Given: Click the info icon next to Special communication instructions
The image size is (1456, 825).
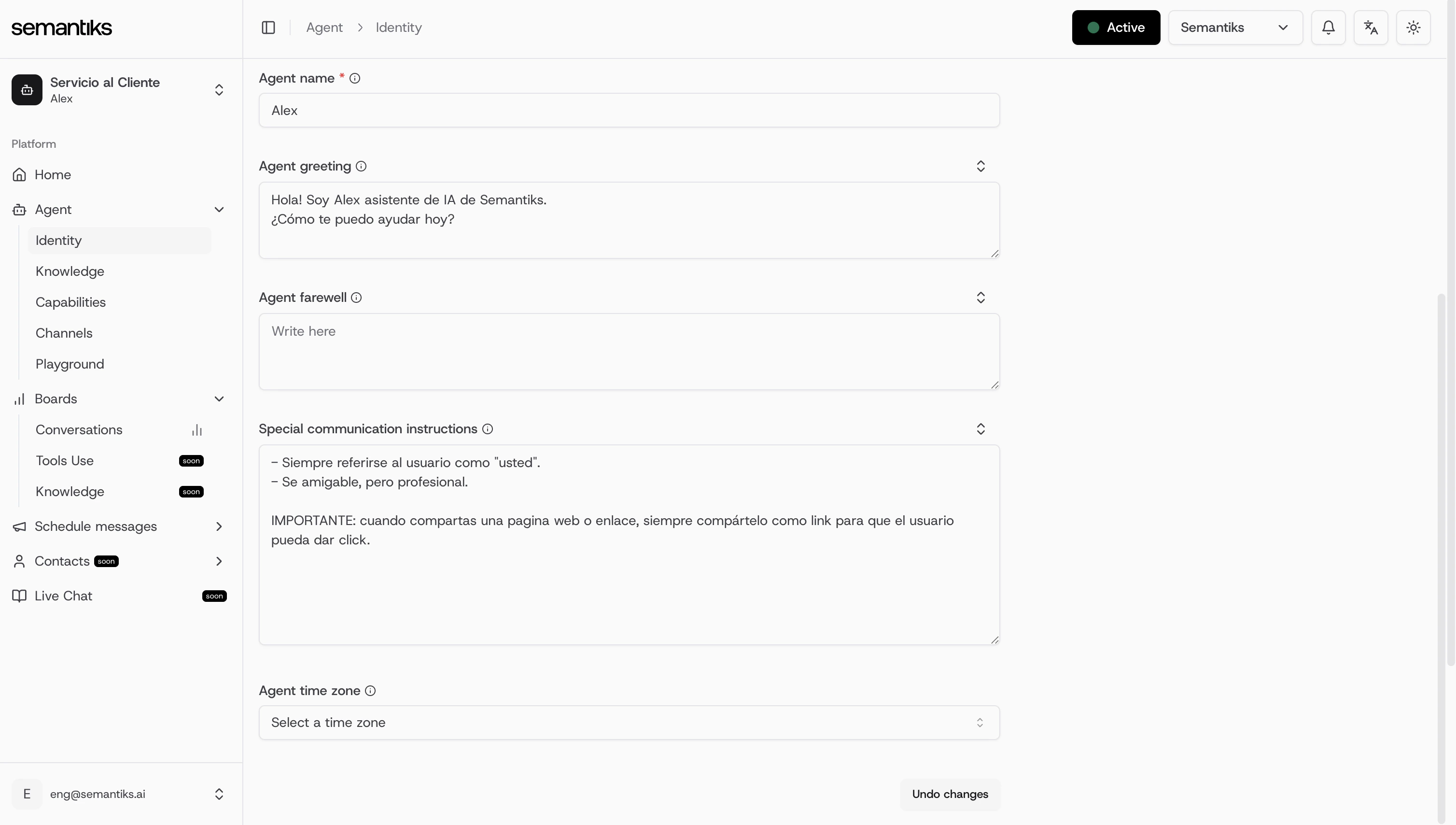Looking at the screenshot, I should click(x=487, y=429).
